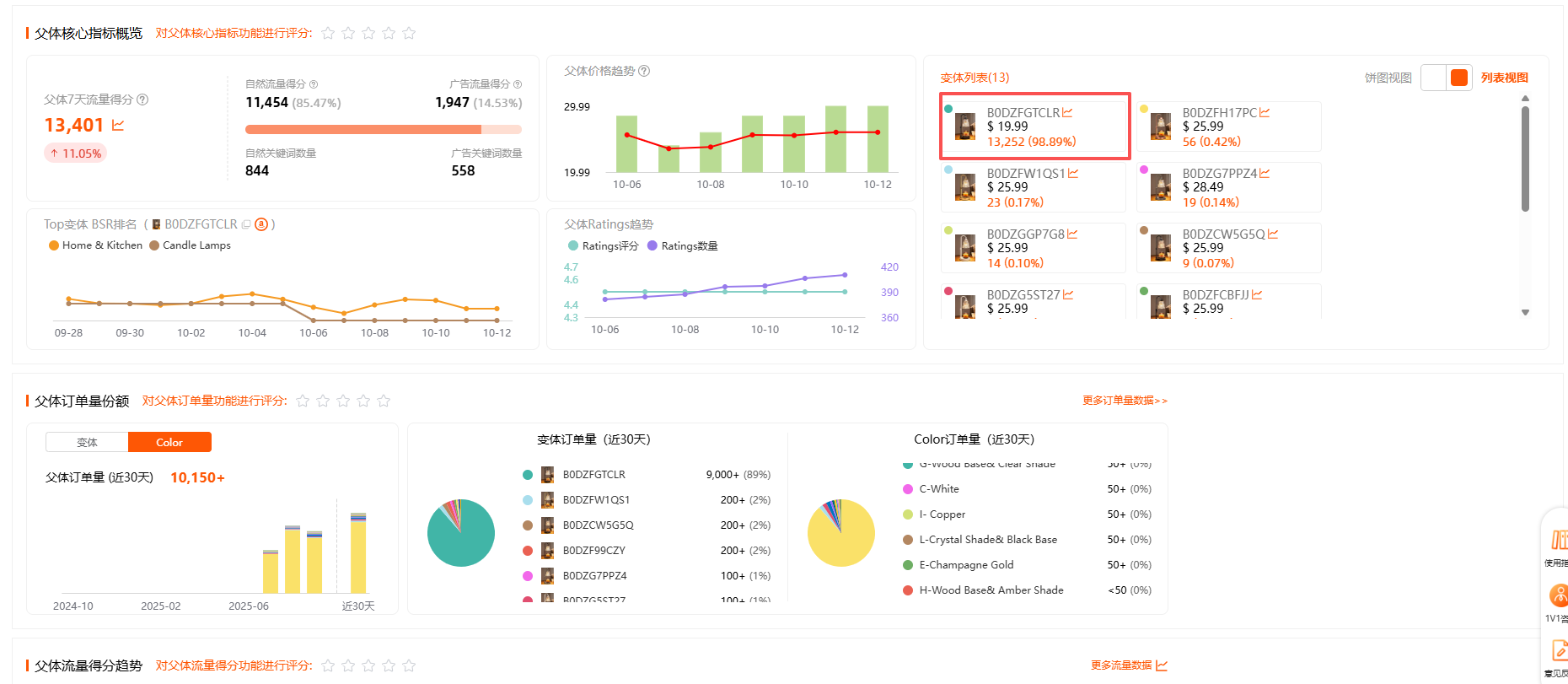Select the Color tab in order share
Viewport: 1568px width, 684px height.
[169, 443]
